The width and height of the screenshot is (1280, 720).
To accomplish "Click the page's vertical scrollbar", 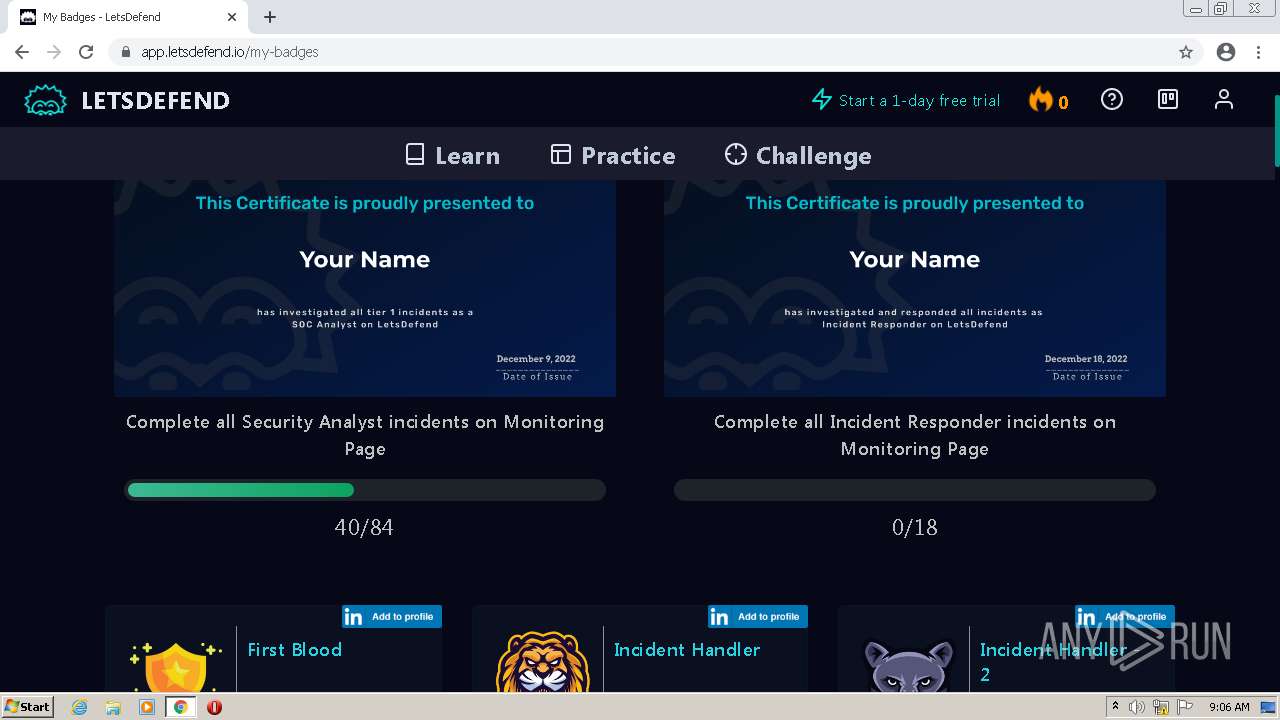I will click(x=1276, y=130).
